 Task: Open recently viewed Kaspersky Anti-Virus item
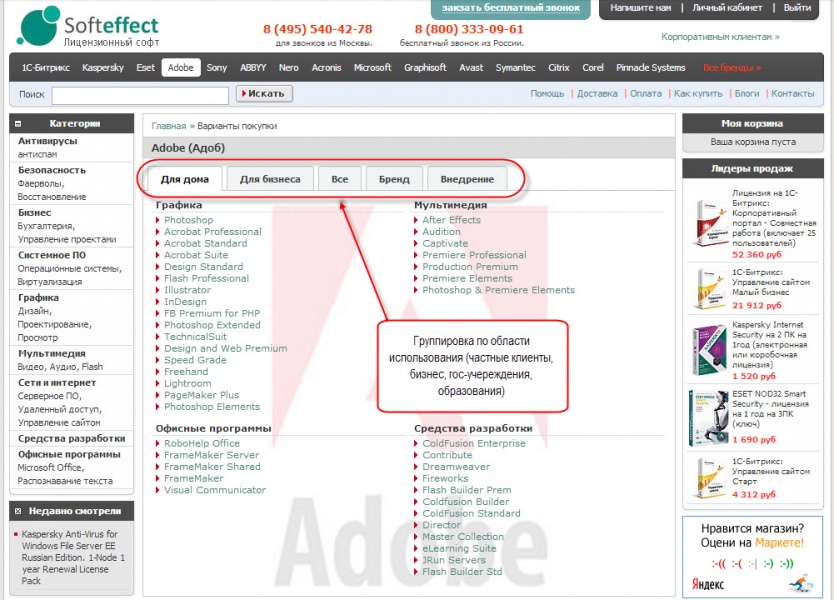73,557
